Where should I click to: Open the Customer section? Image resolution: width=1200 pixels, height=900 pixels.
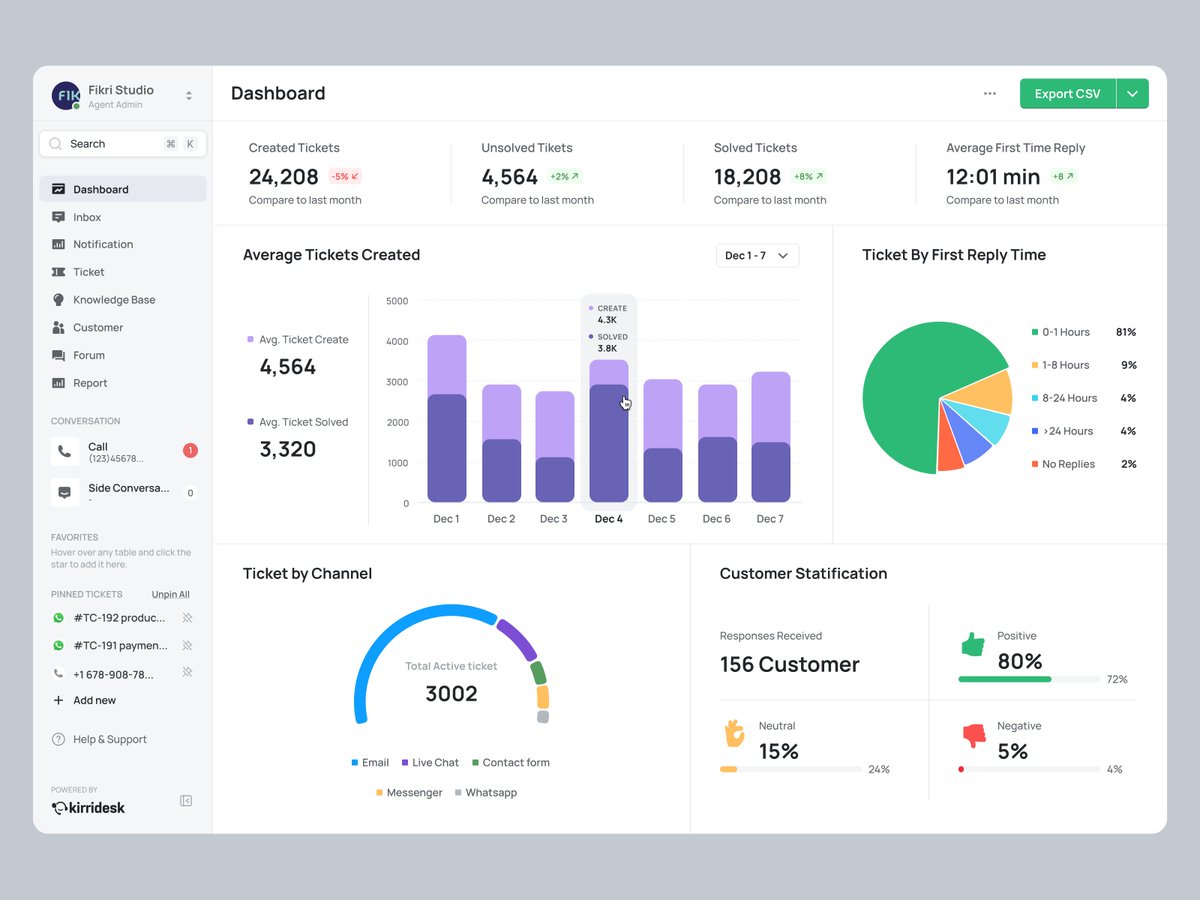[97, 327]
